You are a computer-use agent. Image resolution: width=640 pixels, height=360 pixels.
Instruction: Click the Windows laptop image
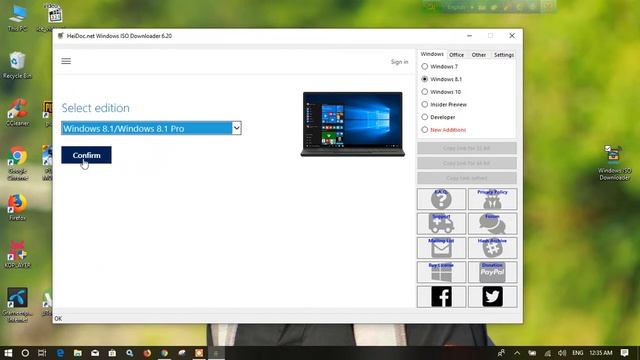pos(353,124)
